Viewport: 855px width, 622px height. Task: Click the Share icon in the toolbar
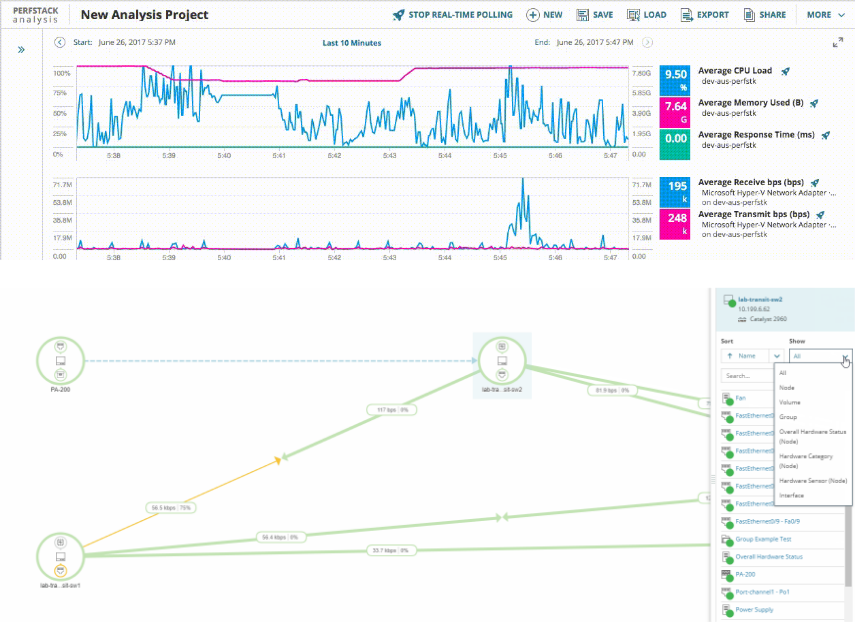[x=749, y=14]
